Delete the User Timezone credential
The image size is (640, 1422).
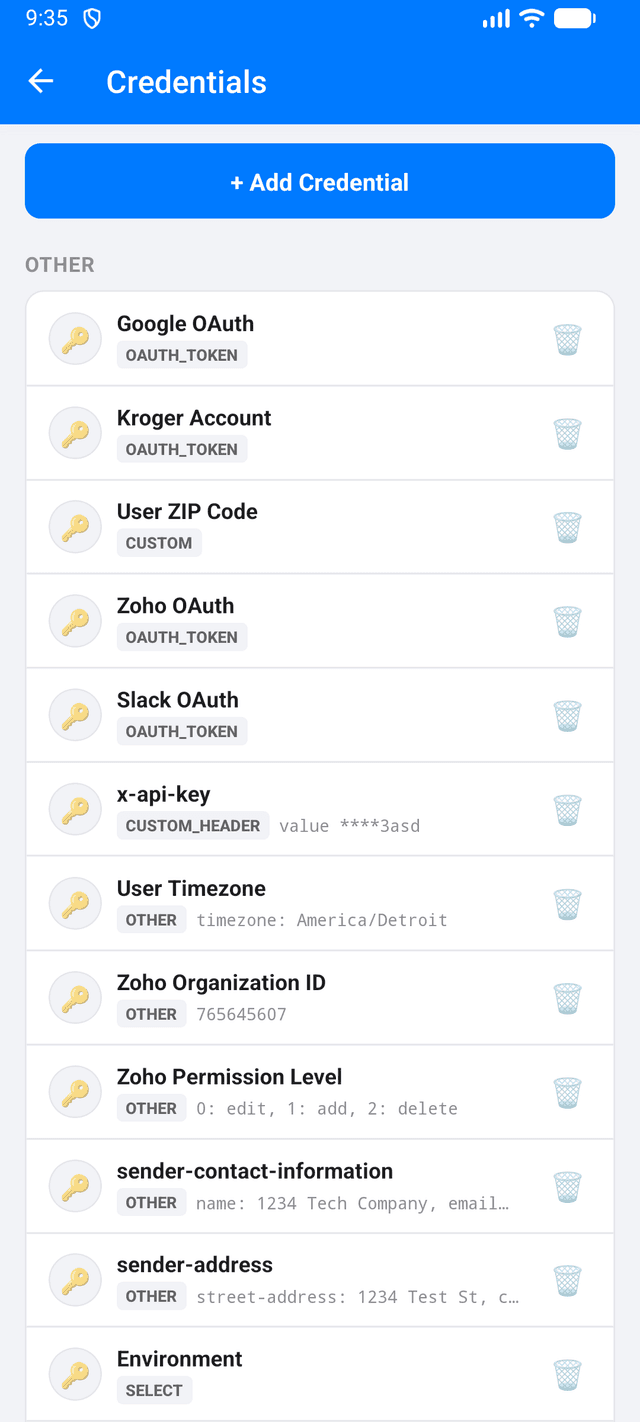[567, 903]
